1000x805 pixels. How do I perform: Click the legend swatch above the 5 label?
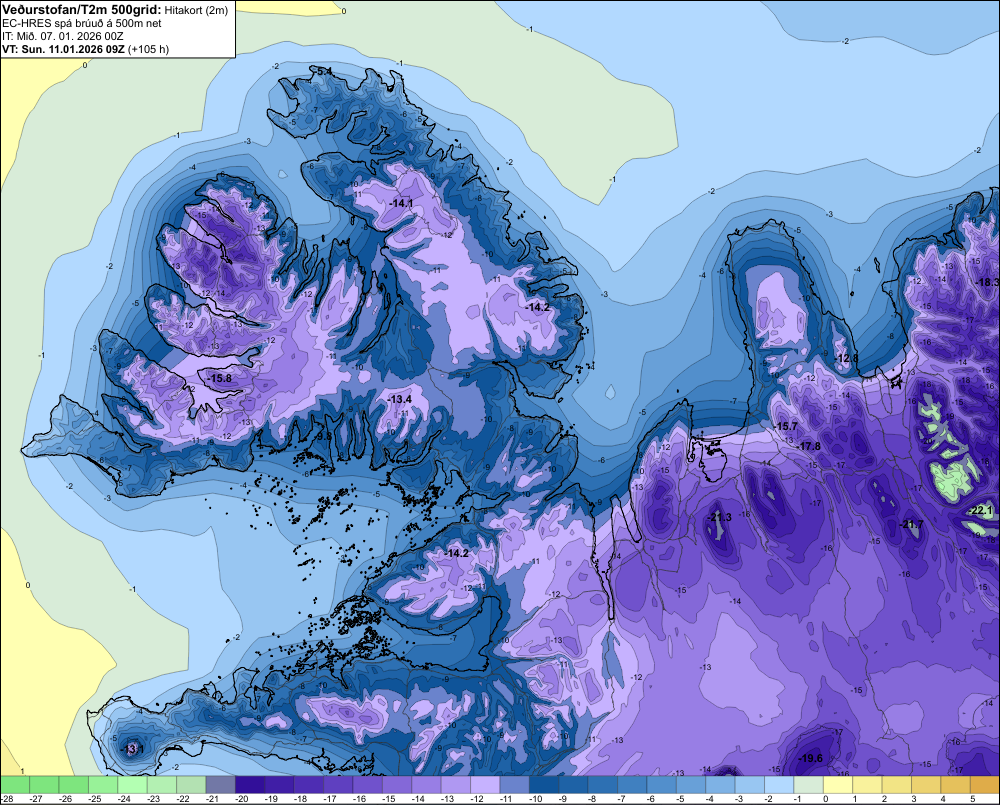click(985, 785)
